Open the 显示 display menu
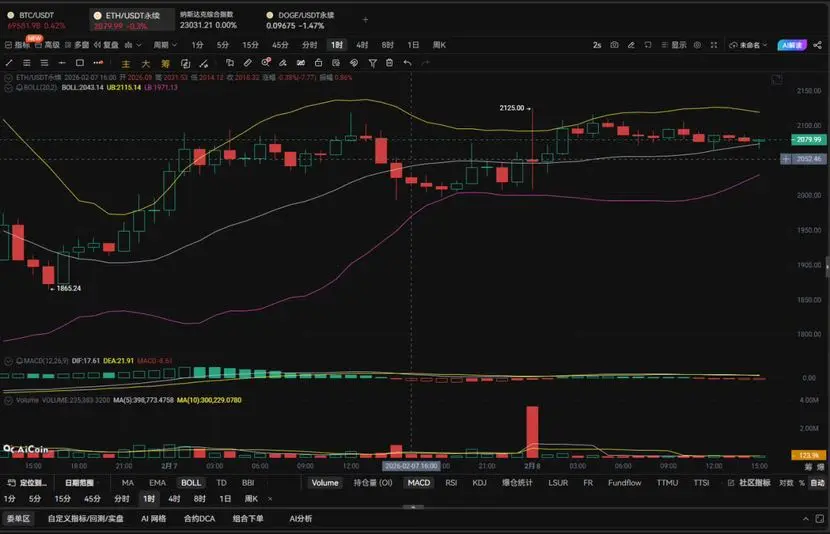This screenshot has width=830, height=534. click(x=674, y=45)
